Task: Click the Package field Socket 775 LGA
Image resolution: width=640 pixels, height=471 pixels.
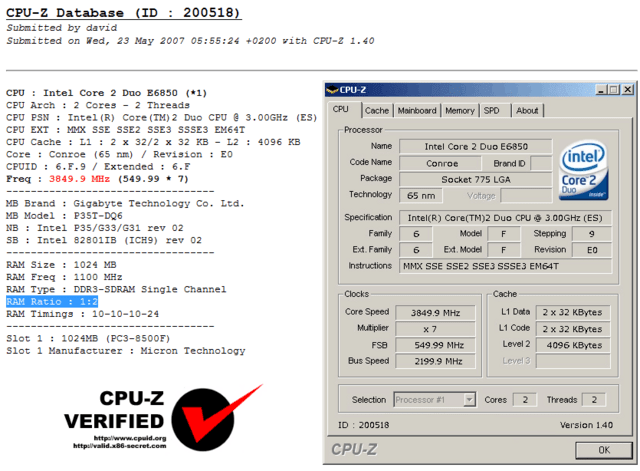Action: (476, 180)
